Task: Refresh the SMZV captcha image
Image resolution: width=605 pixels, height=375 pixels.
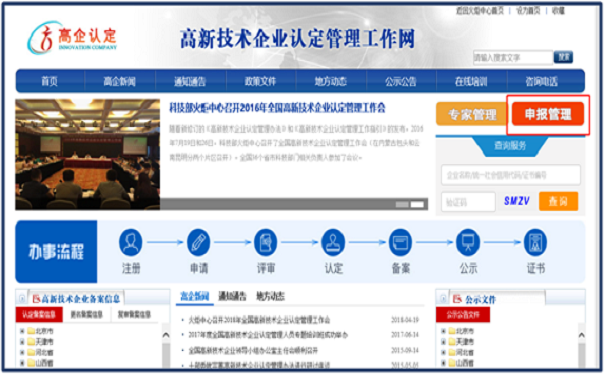Action: click(517, 201)
